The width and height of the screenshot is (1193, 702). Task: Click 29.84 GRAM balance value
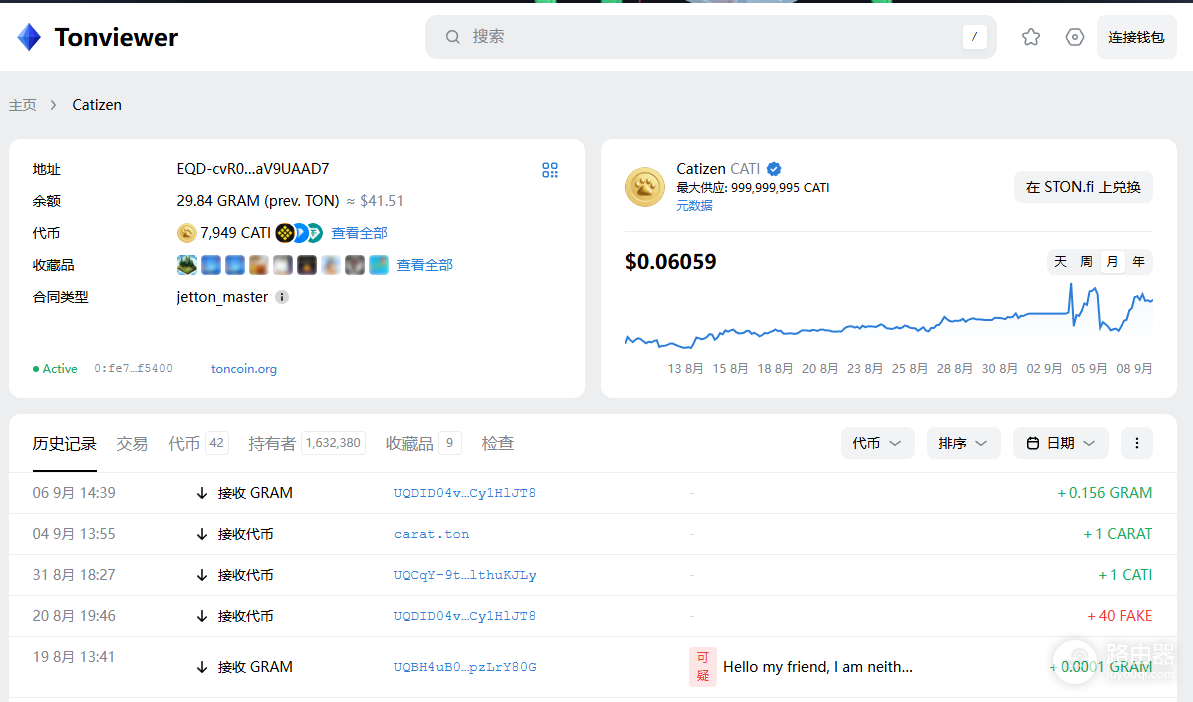258,201
